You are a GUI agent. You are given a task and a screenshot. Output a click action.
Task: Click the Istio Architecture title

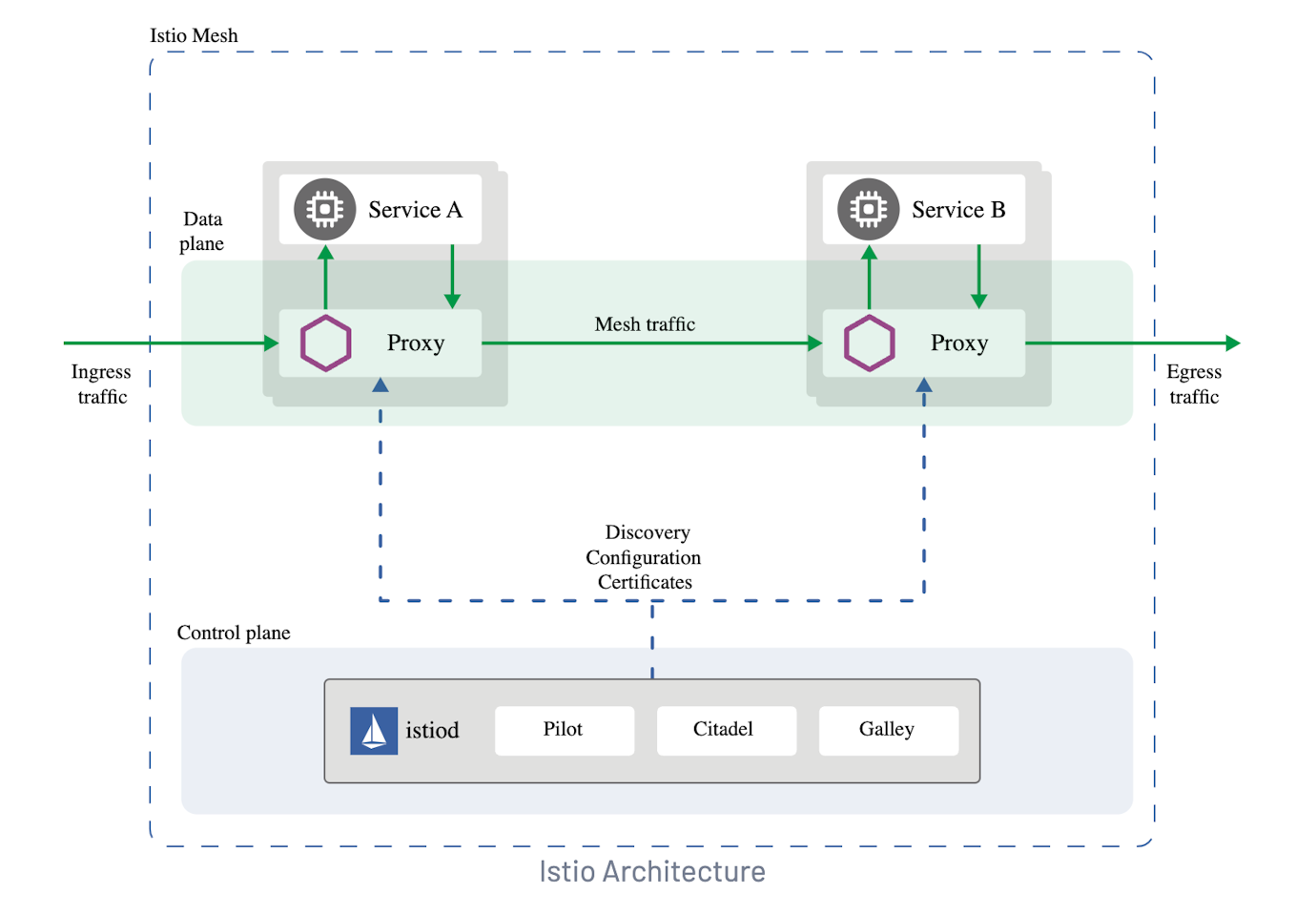[653, 871]
